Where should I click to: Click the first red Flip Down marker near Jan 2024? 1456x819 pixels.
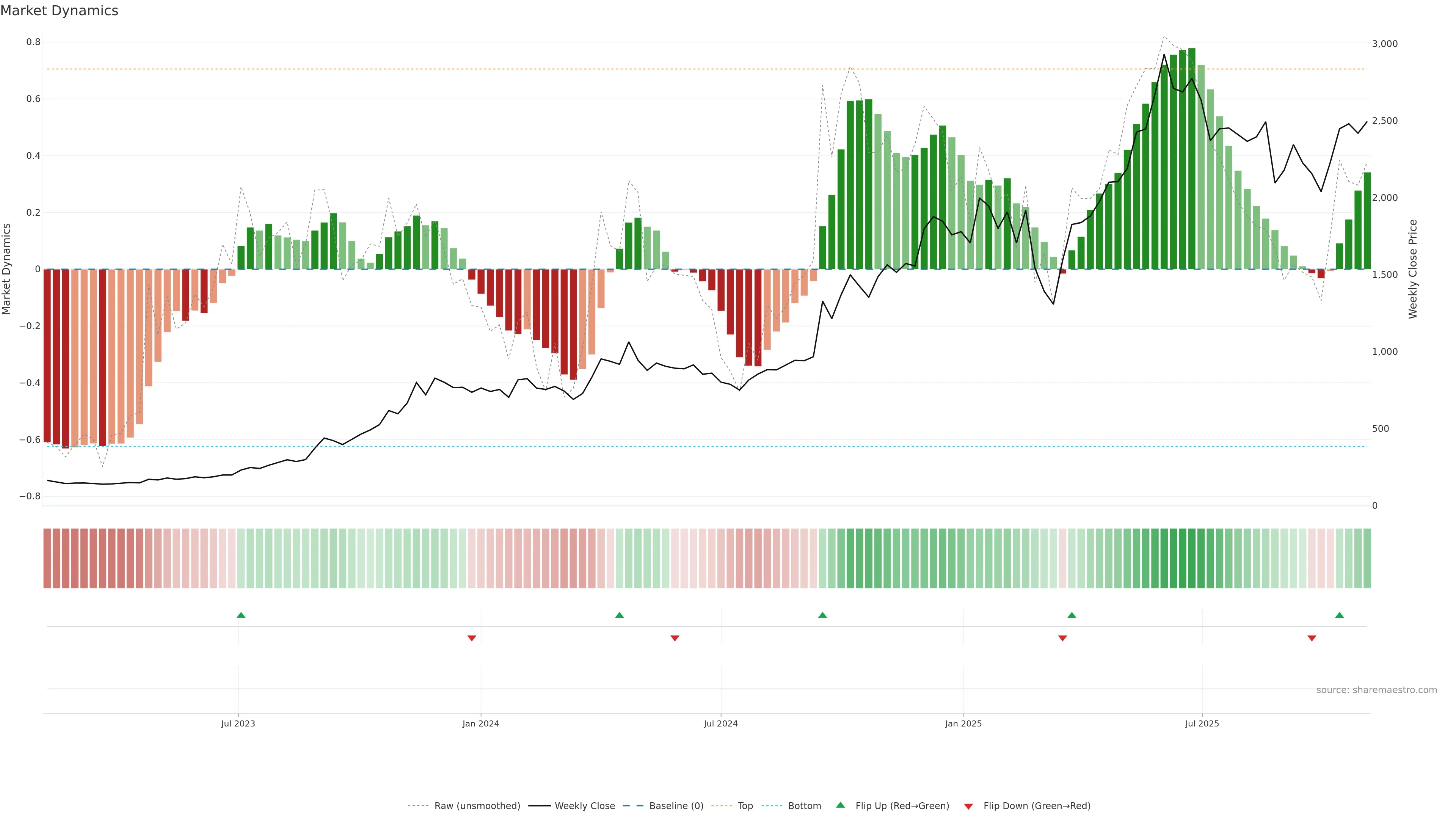pos(471,638)
